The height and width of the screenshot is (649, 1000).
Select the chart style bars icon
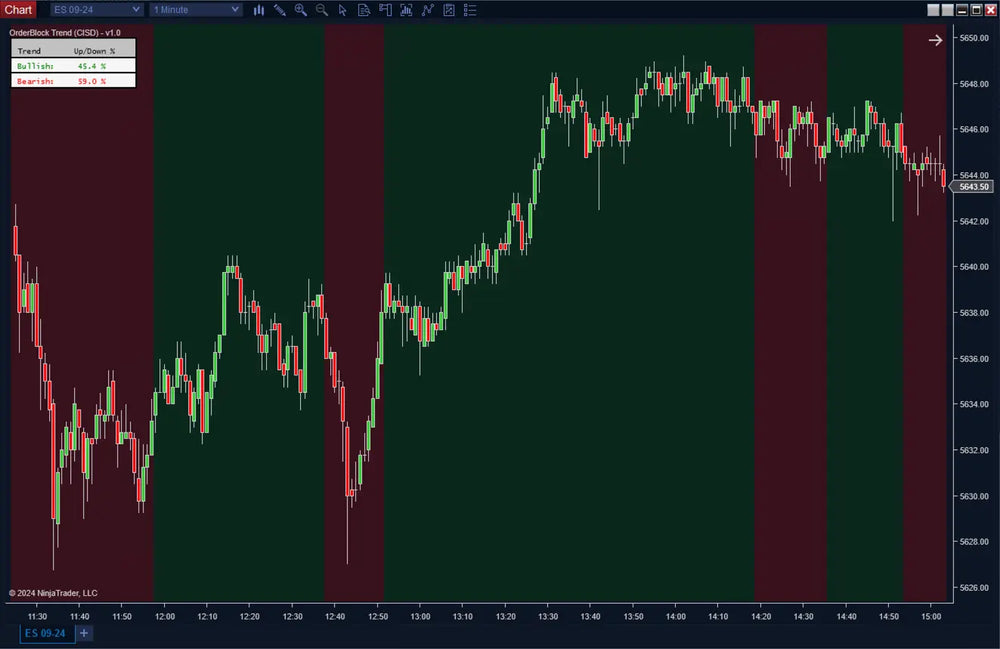[259, 10]
